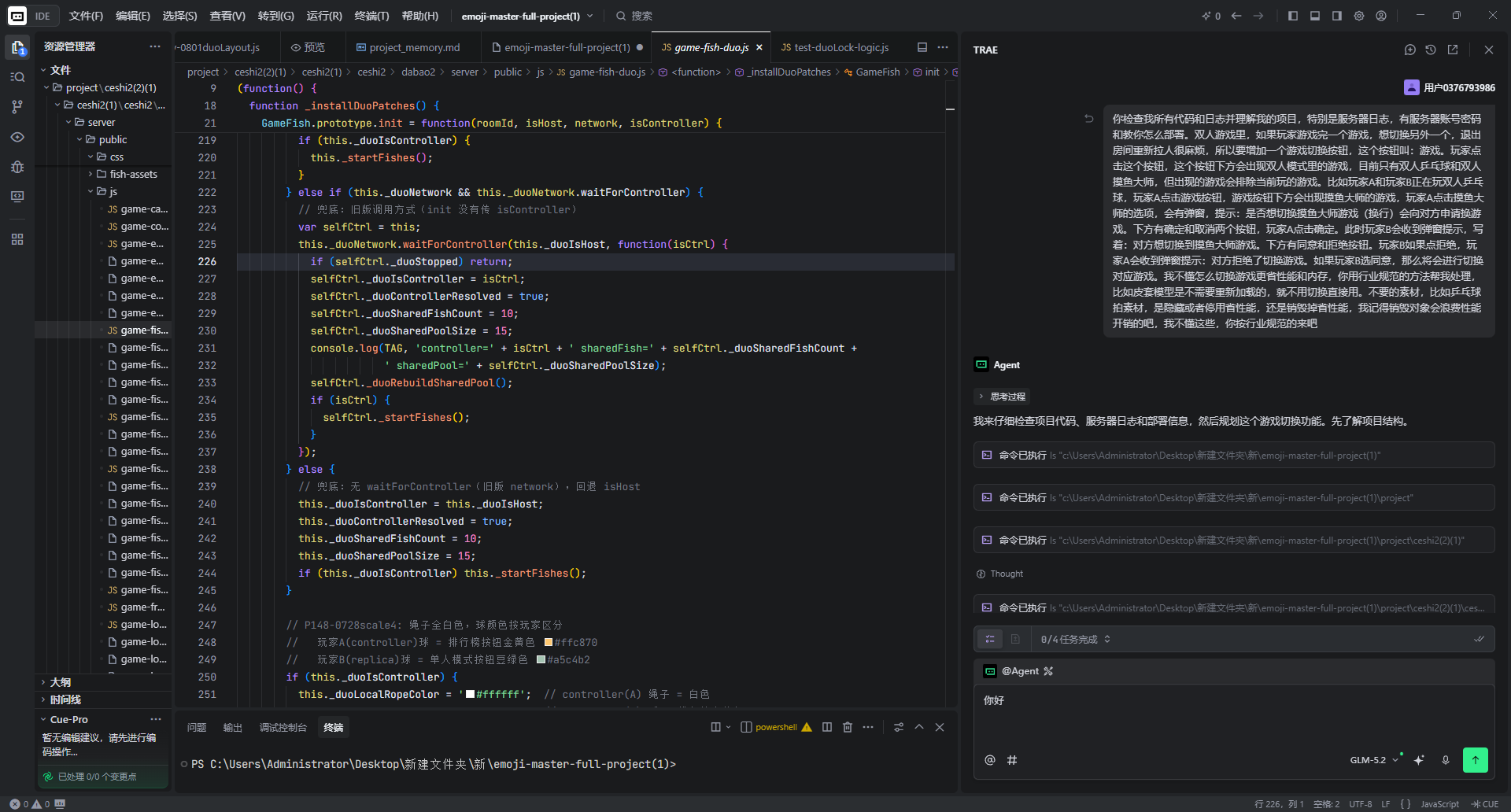Image resolution: width=1511 pixels, height=812 pixels.
Task: Open the 终端(T) menu
Action: (x=371, y=16)
